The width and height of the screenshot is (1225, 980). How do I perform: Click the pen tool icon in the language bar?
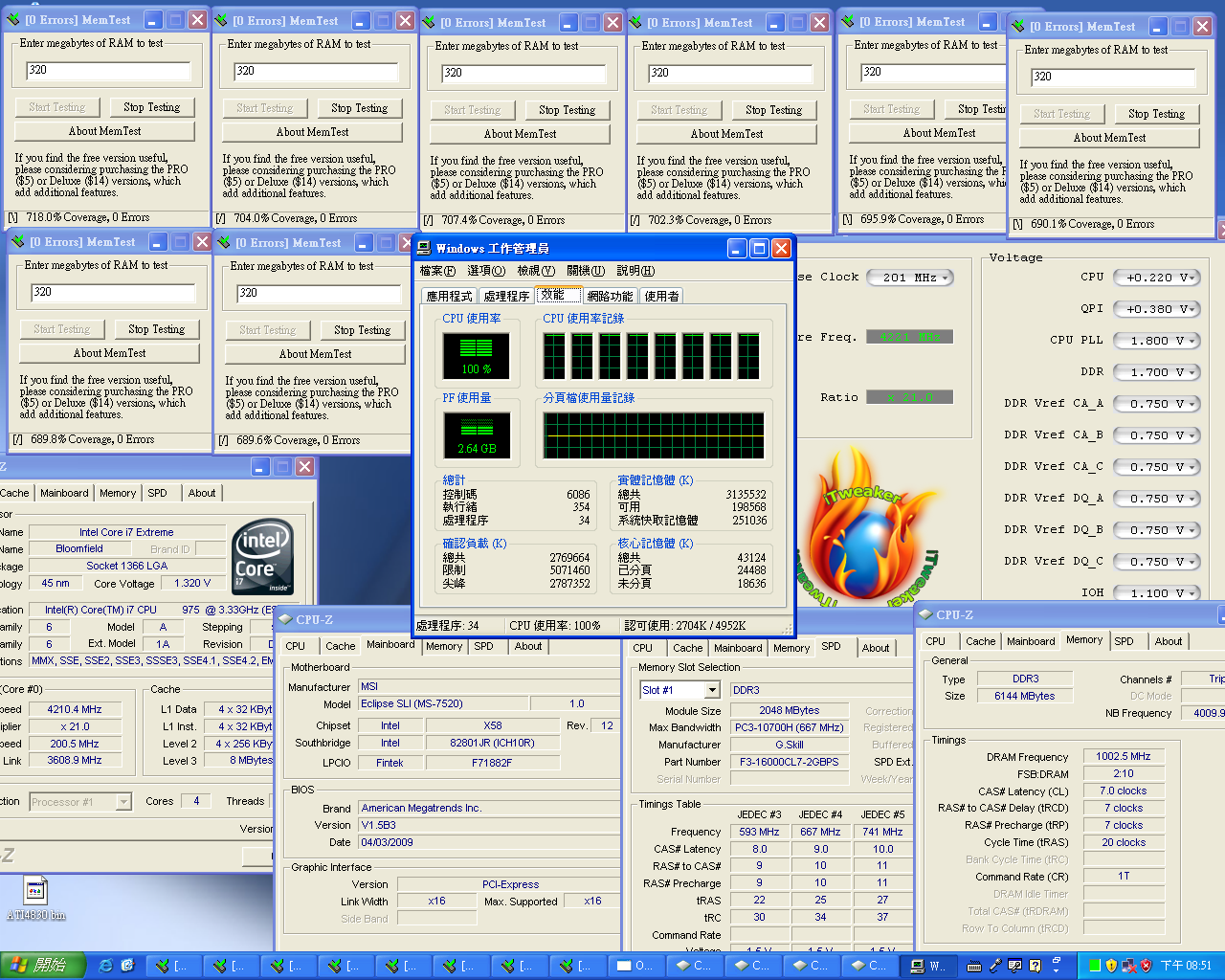pyautogui.click(x=995, y=966)
